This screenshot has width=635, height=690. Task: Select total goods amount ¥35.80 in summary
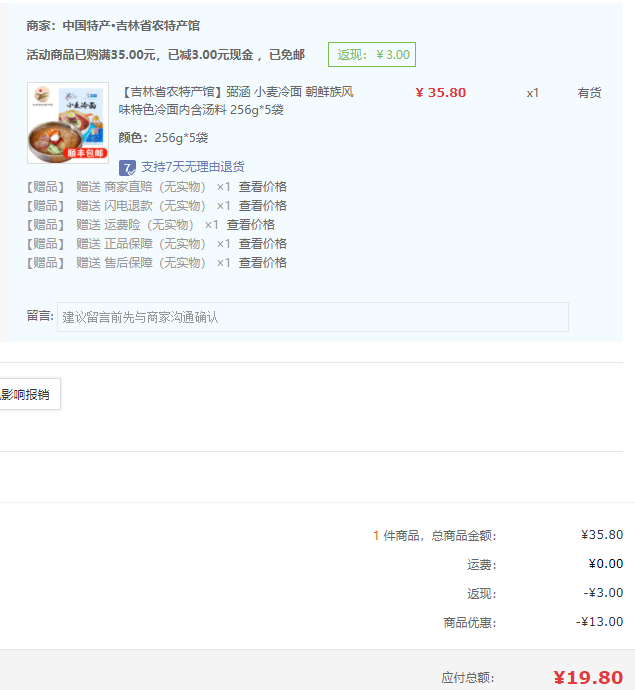[x=602, y=535]
